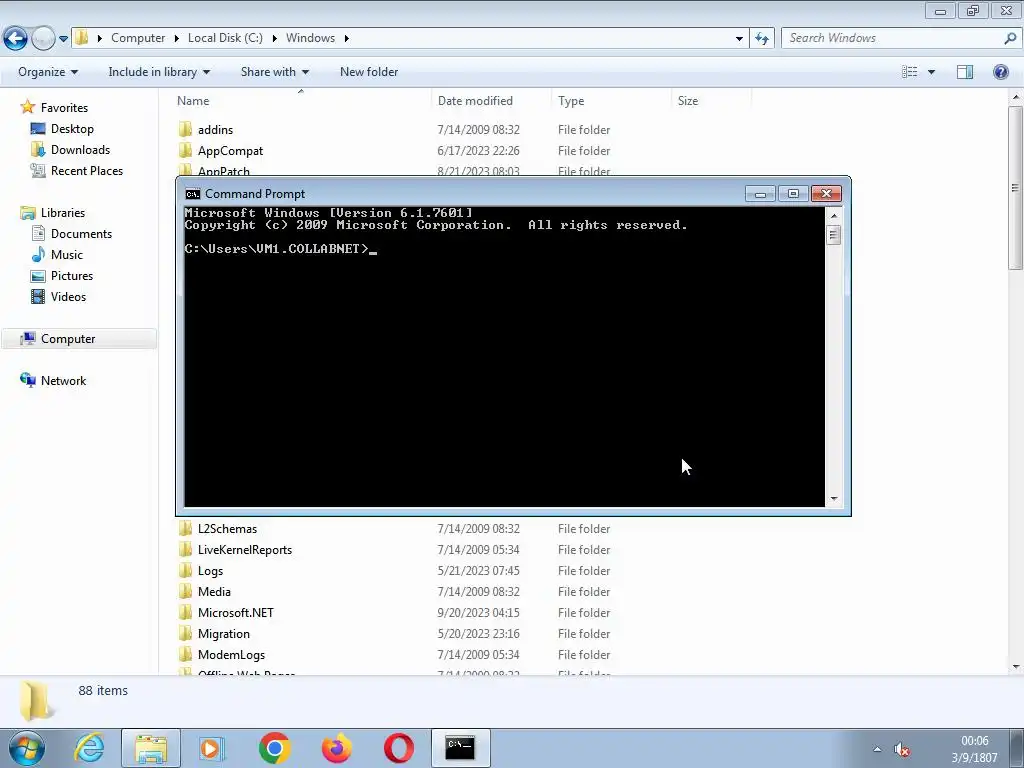Create a New folder
The width and height of the screenshot is (1024, 768).
369,72
